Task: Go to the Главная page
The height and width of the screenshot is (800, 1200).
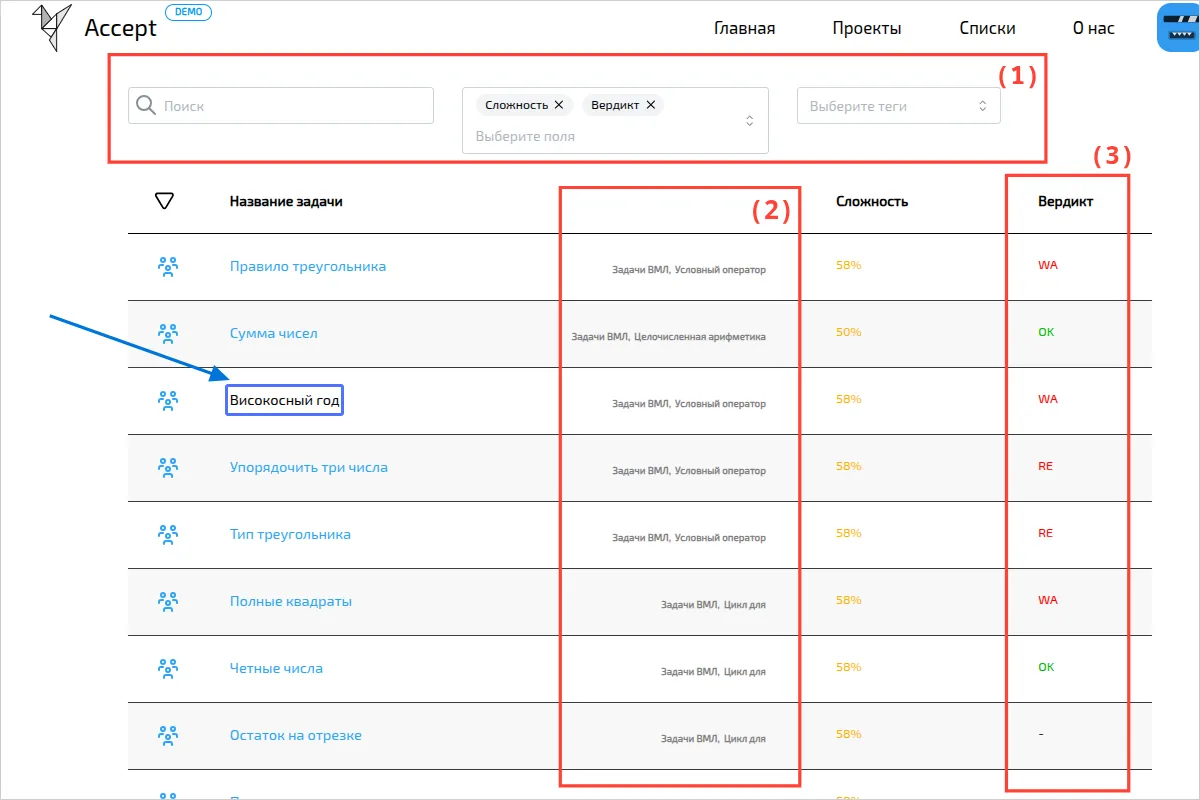Action: click(744, 28)
